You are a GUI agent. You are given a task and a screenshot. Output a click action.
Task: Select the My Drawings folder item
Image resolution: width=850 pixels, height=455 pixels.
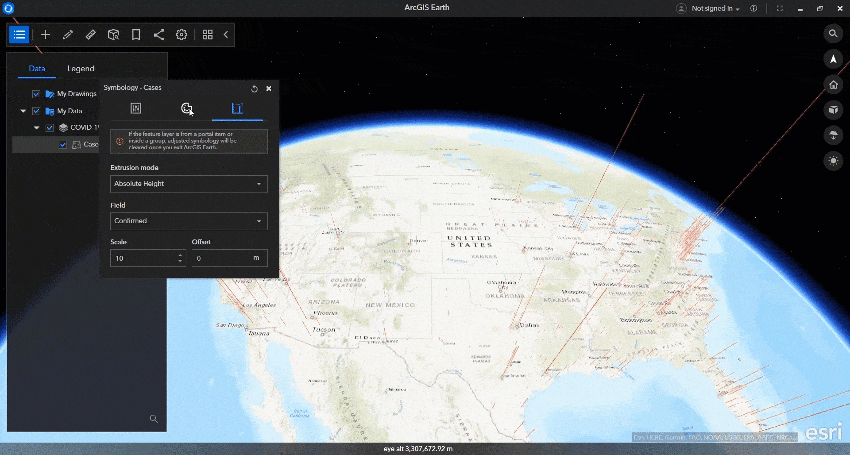pyautogui.click(x=71, y=94)
